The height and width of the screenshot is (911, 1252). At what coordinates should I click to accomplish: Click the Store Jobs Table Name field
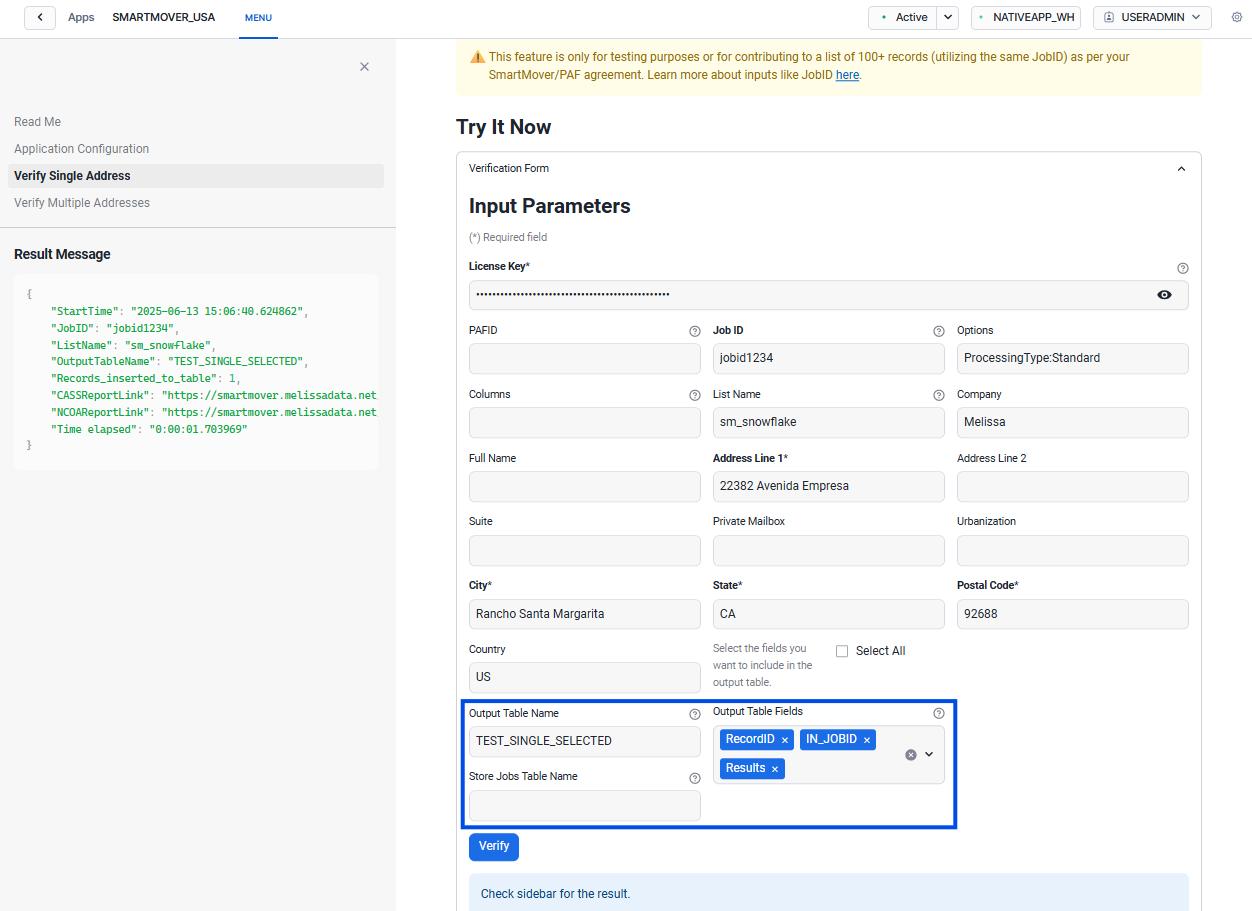[x=585, y=806]
